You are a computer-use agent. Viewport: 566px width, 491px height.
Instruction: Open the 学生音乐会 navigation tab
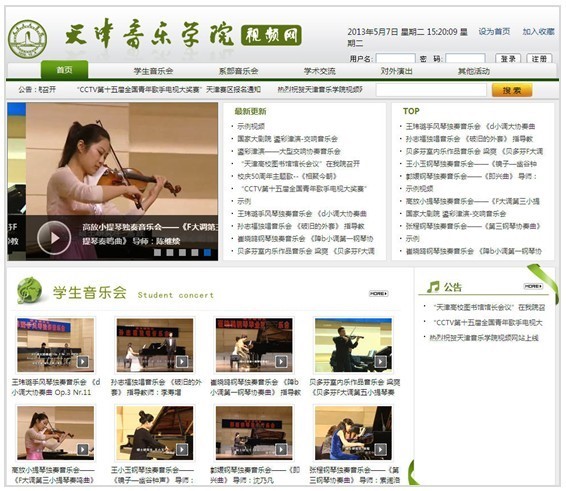point(153,71)
